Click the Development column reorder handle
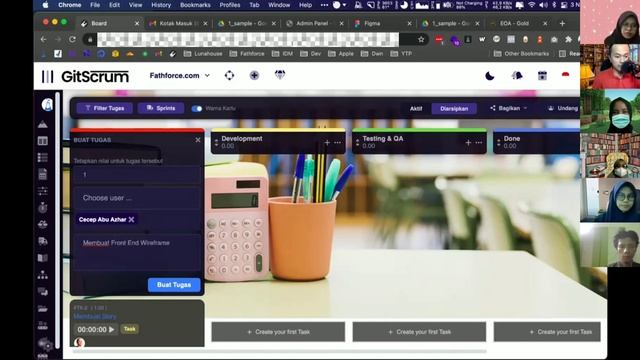640x360 pixels. click(x=216, y=142)
